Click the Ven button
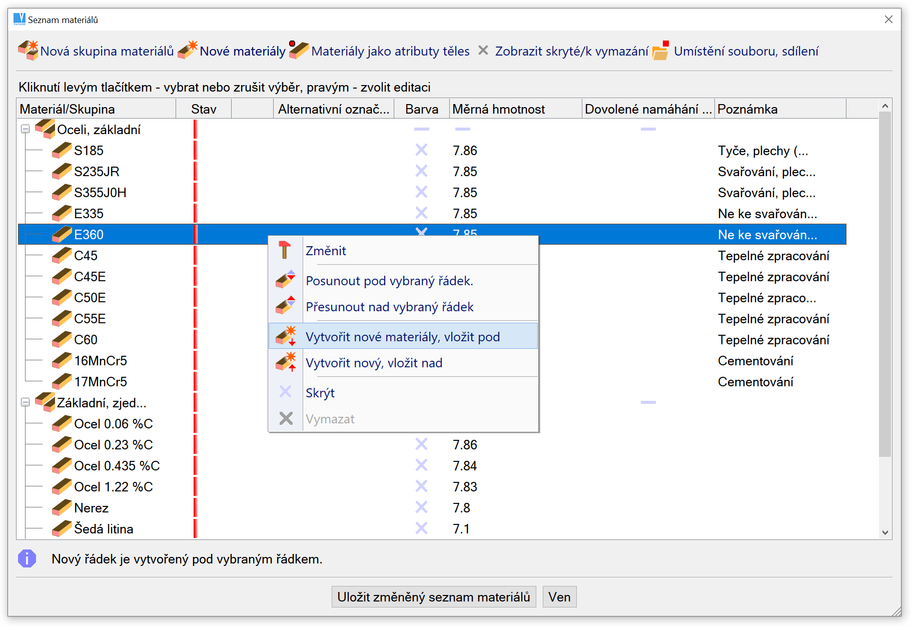 click(559, 597)
